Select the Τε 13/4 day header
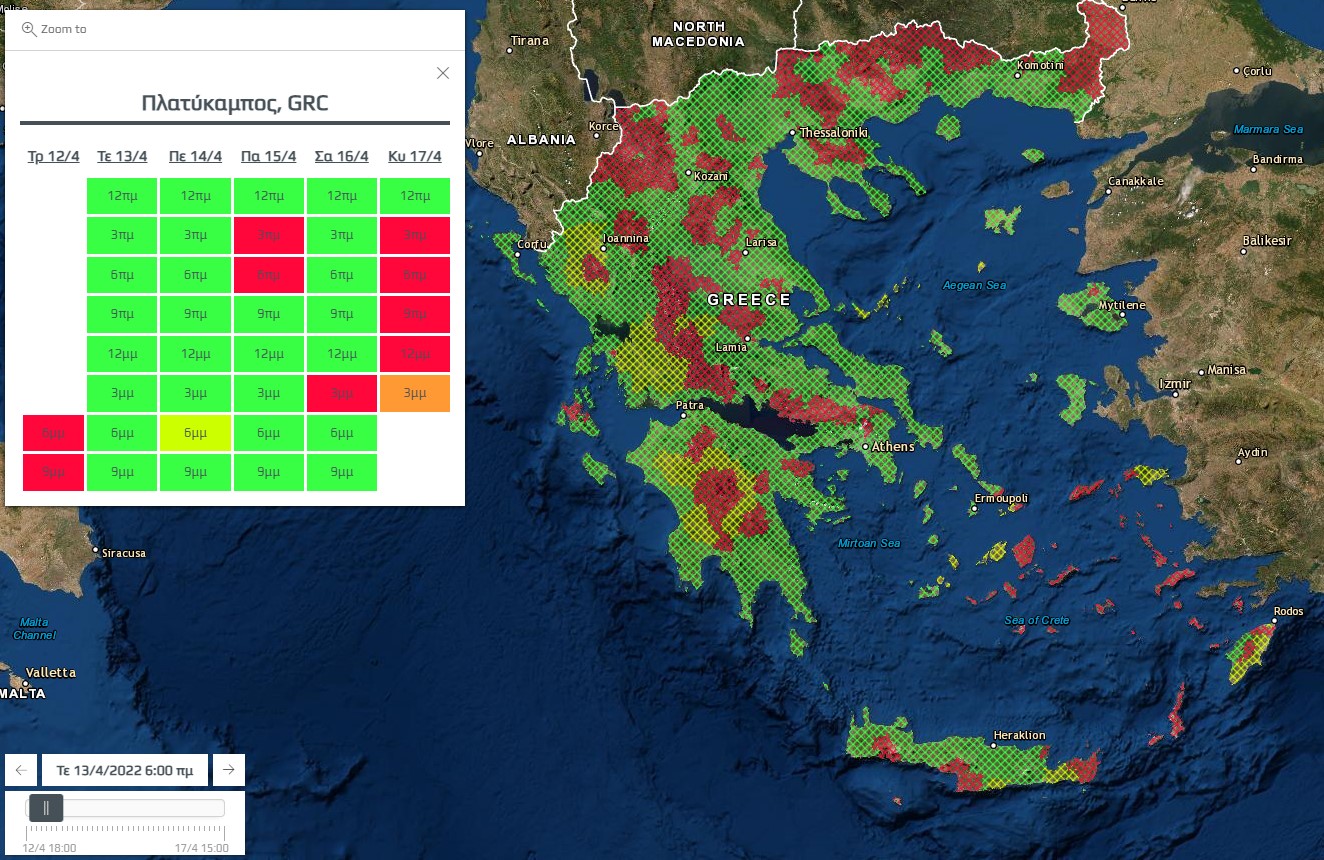 (x=122, y=156)
